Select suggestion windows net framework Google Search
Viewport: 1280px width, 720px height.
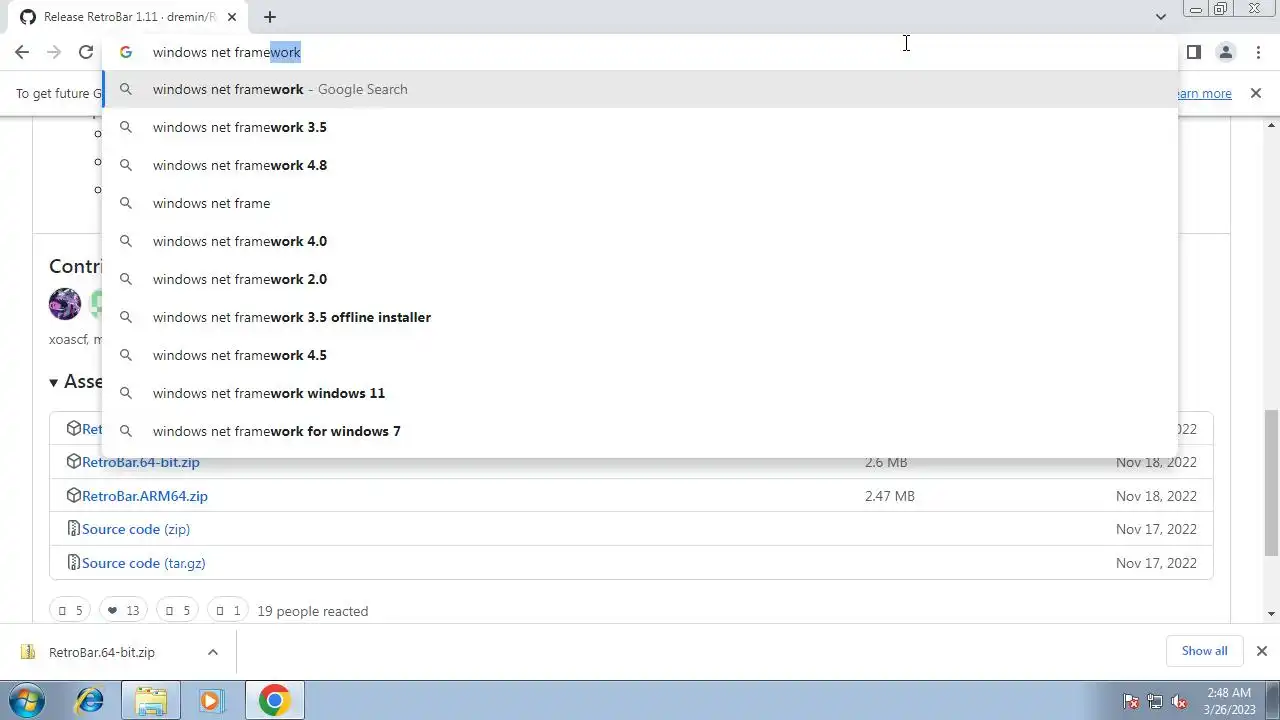coord(640,89)
